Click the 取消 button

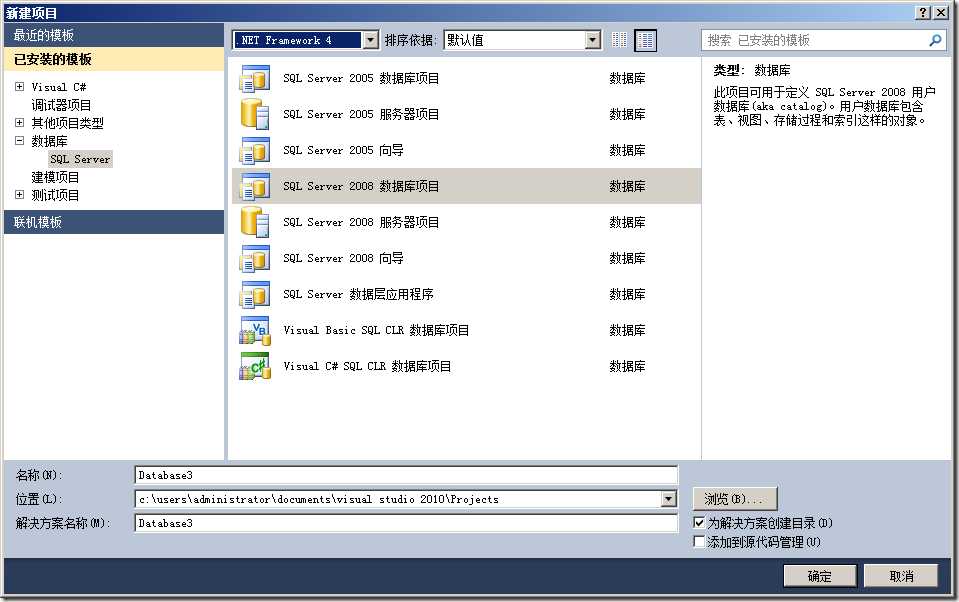coord(901,576)
